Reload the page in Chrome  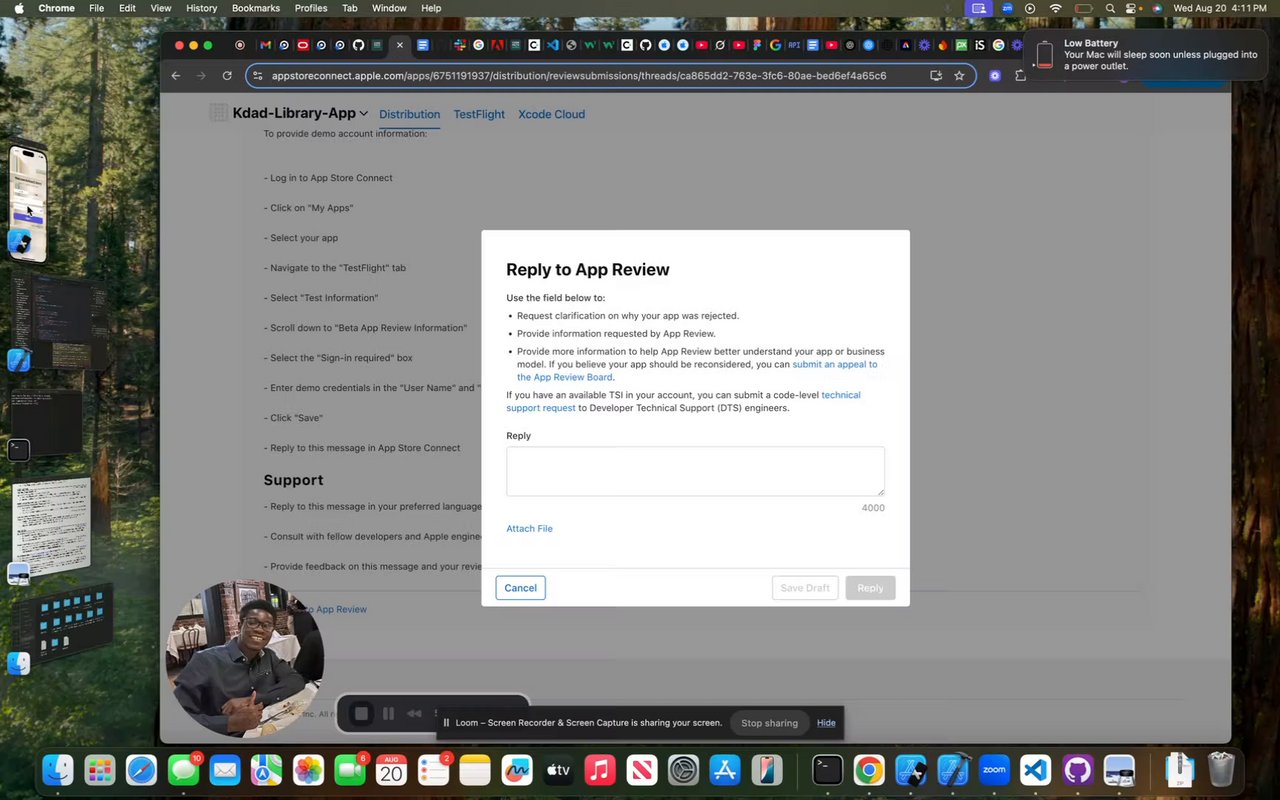point(227,75)
